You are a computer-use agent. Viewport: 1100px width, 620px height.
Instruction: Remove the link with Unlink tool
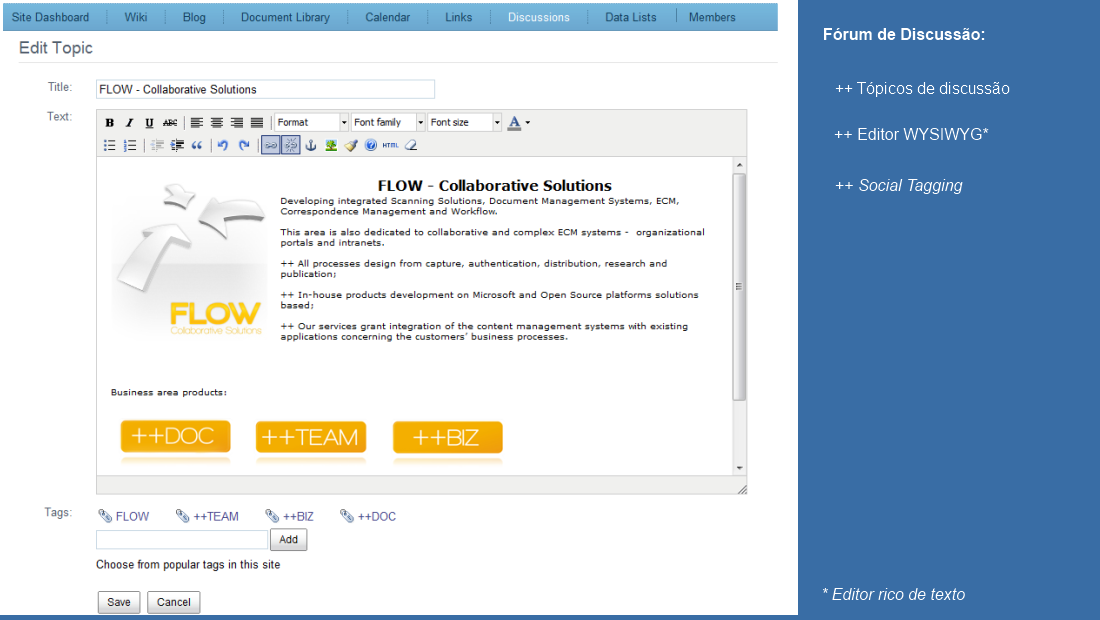pos(290,145)
